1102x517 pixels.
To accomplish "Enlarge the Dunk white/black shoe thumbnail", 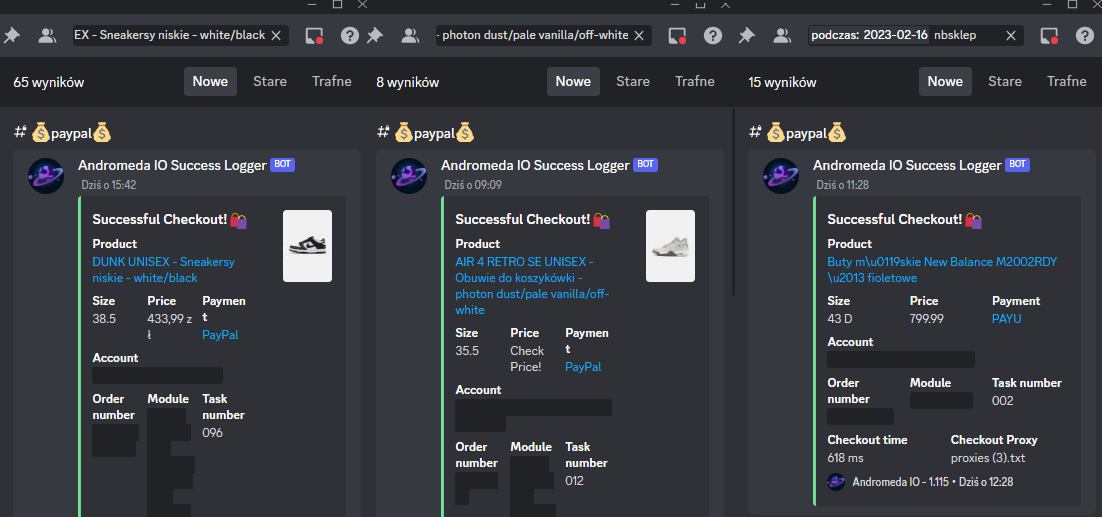I will 307,246.
